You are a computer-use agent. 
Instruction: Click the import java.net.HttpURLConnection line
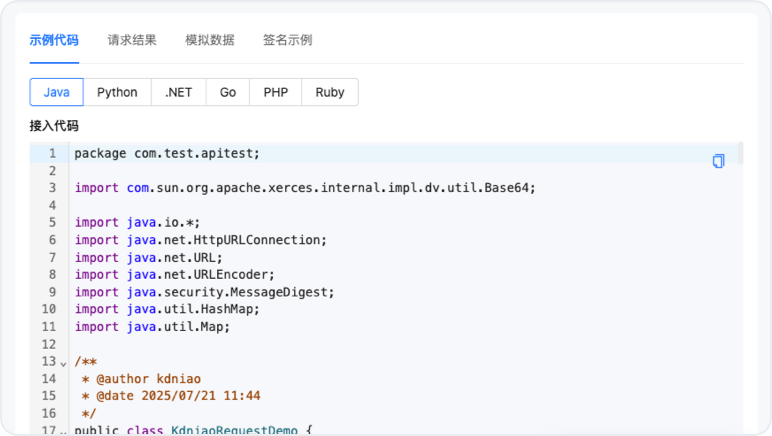click(x=201, y=240)
